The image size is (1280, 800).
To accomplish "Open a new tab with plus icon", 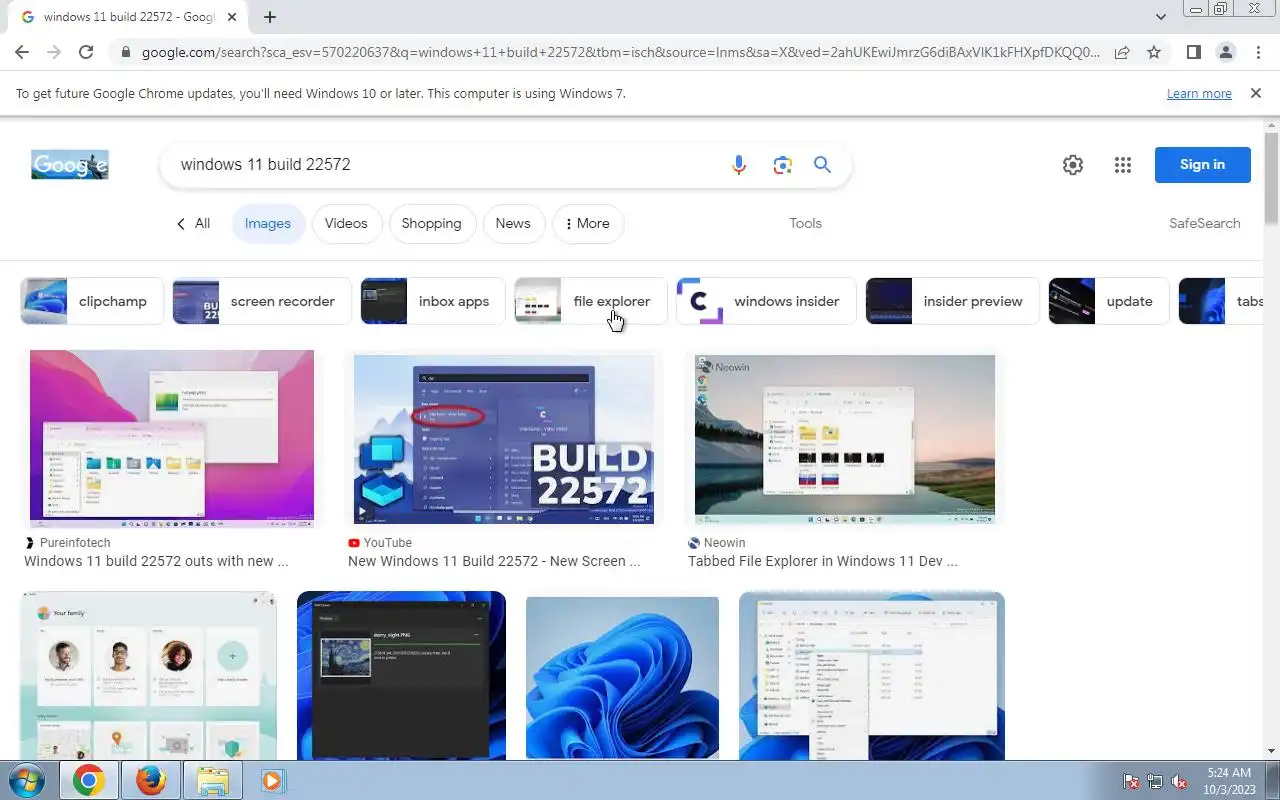I will (x=270, y=17).
